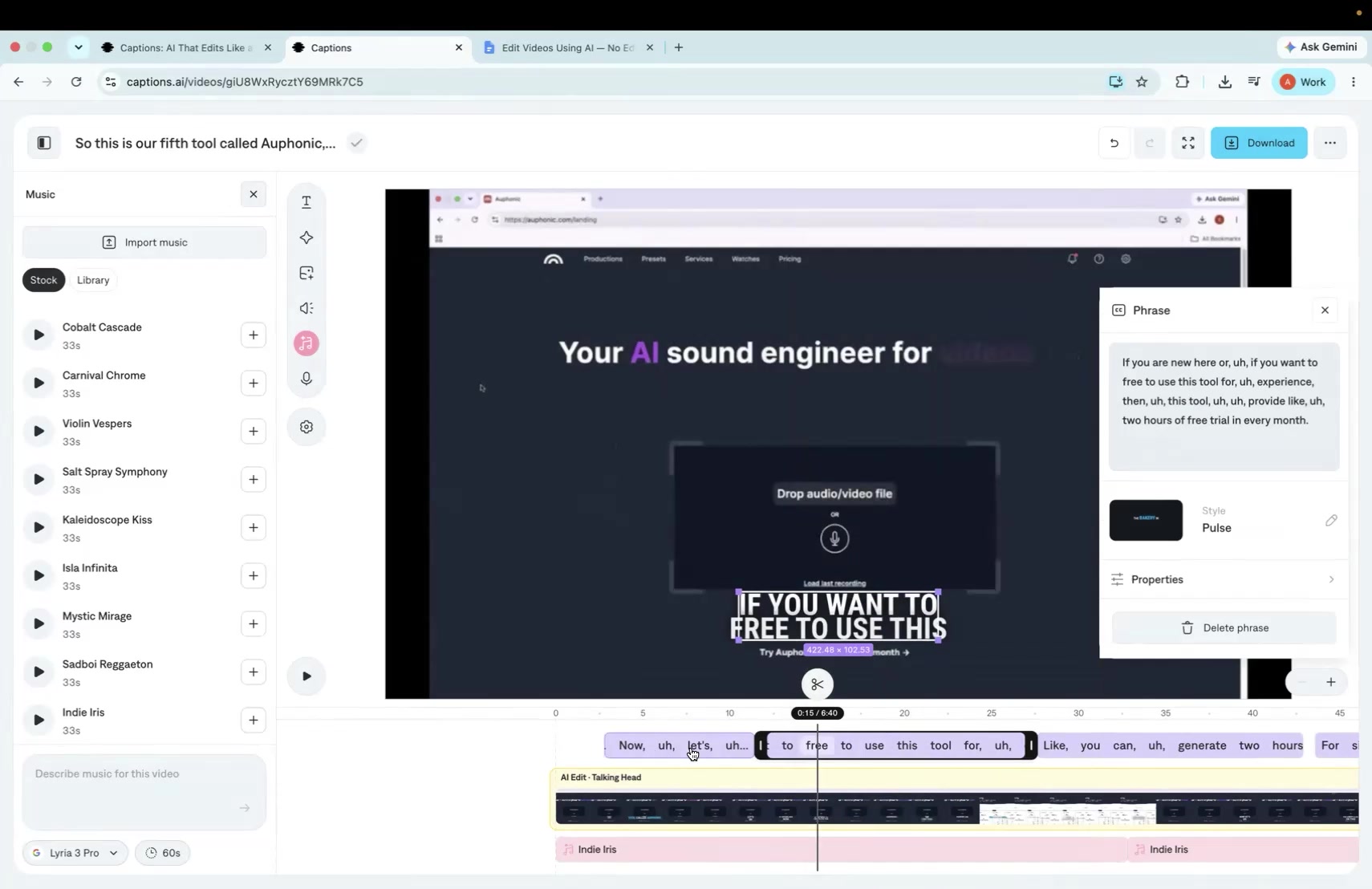Click Delete phrase button

(1224, 627)
